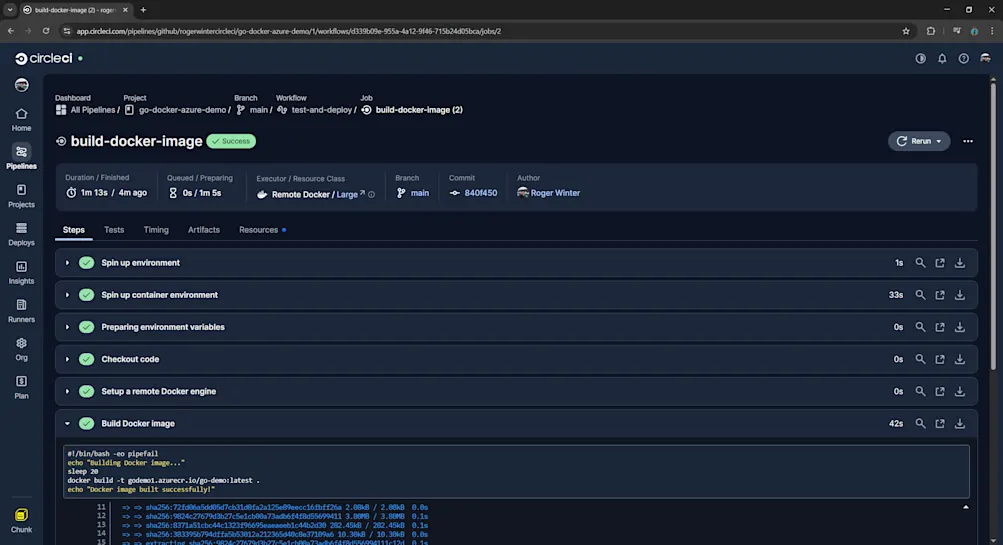Open Preparing environment variables output in new tab

pos(940,327)
